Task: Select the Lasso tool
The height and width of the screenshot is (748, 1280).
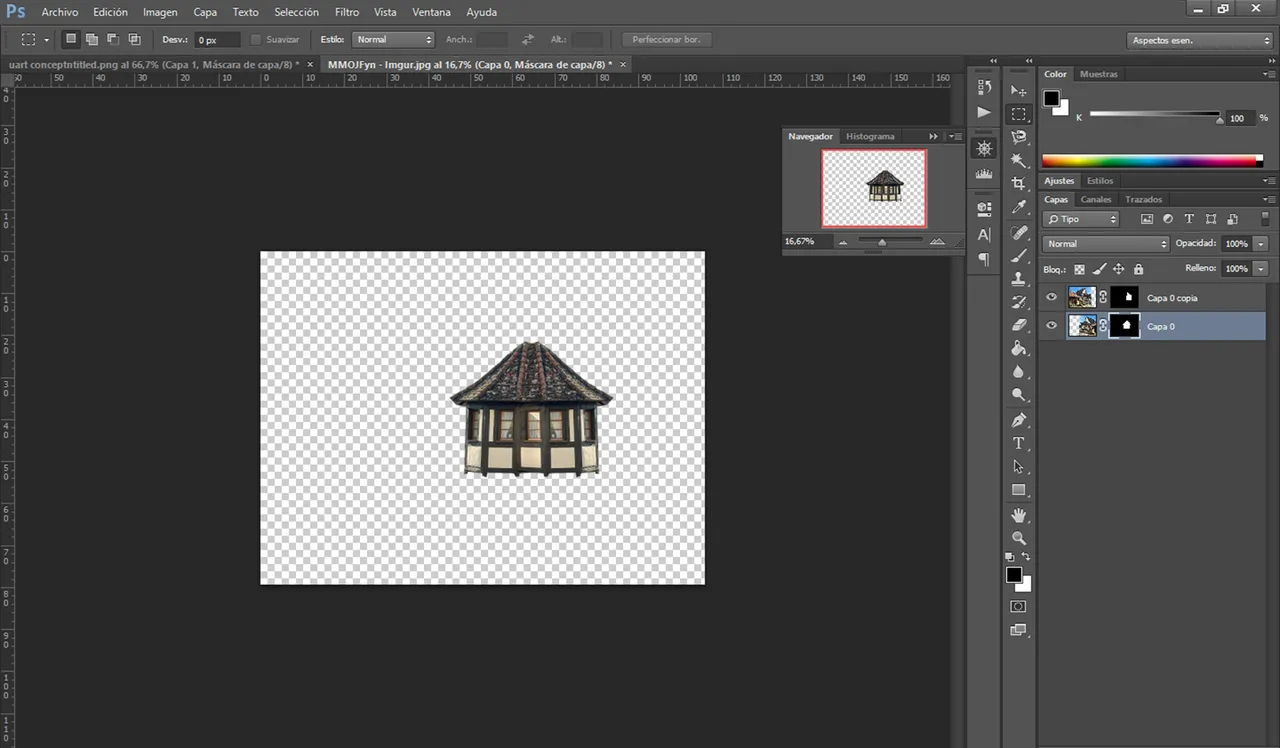Action: (x=1018, y=137)
